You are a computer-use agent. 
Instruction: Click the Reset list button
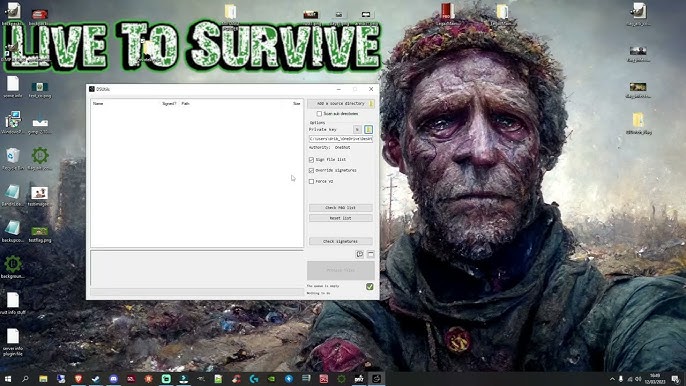click(340, 218)
